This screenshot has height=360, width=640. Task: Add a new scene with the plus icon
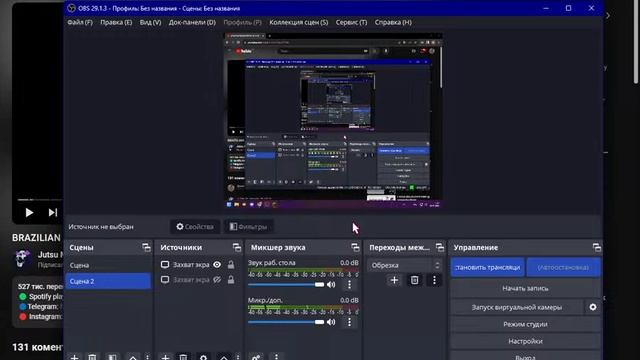coord(74,357)
